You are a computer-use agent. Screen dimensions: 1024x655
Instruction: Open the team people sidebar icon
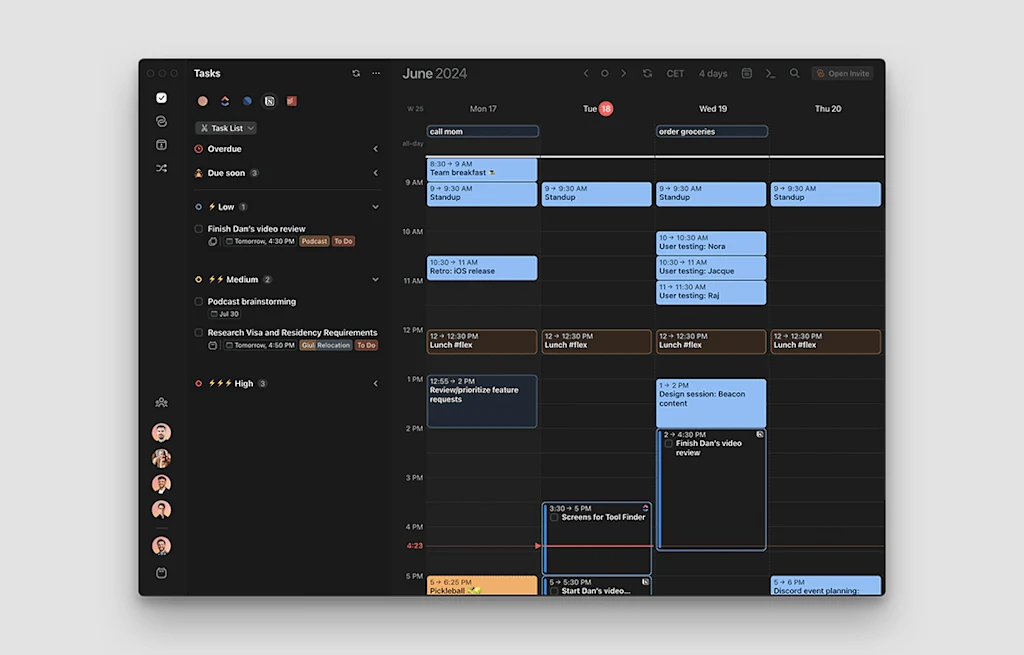coord(161,403)
